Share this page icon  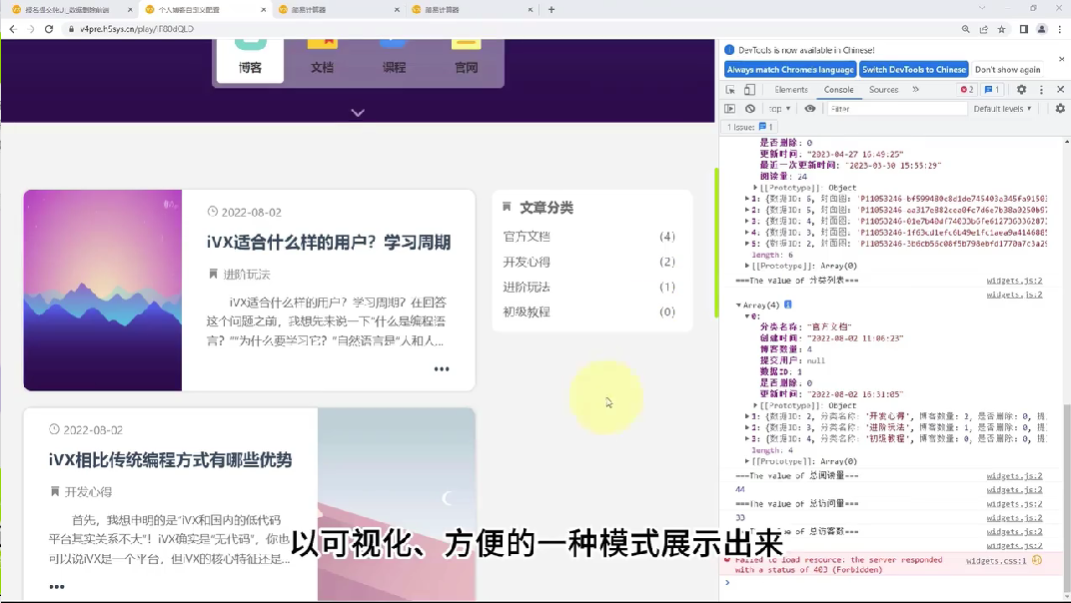(984, 29)
